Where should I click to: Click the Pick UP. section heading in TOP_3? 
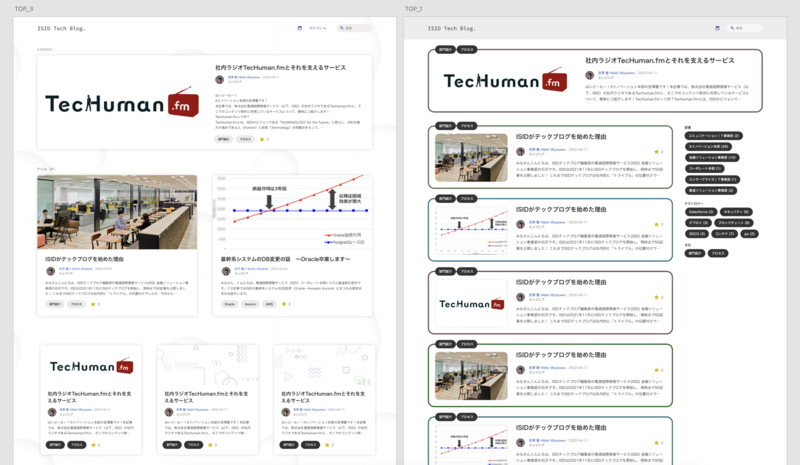[46, 169]
